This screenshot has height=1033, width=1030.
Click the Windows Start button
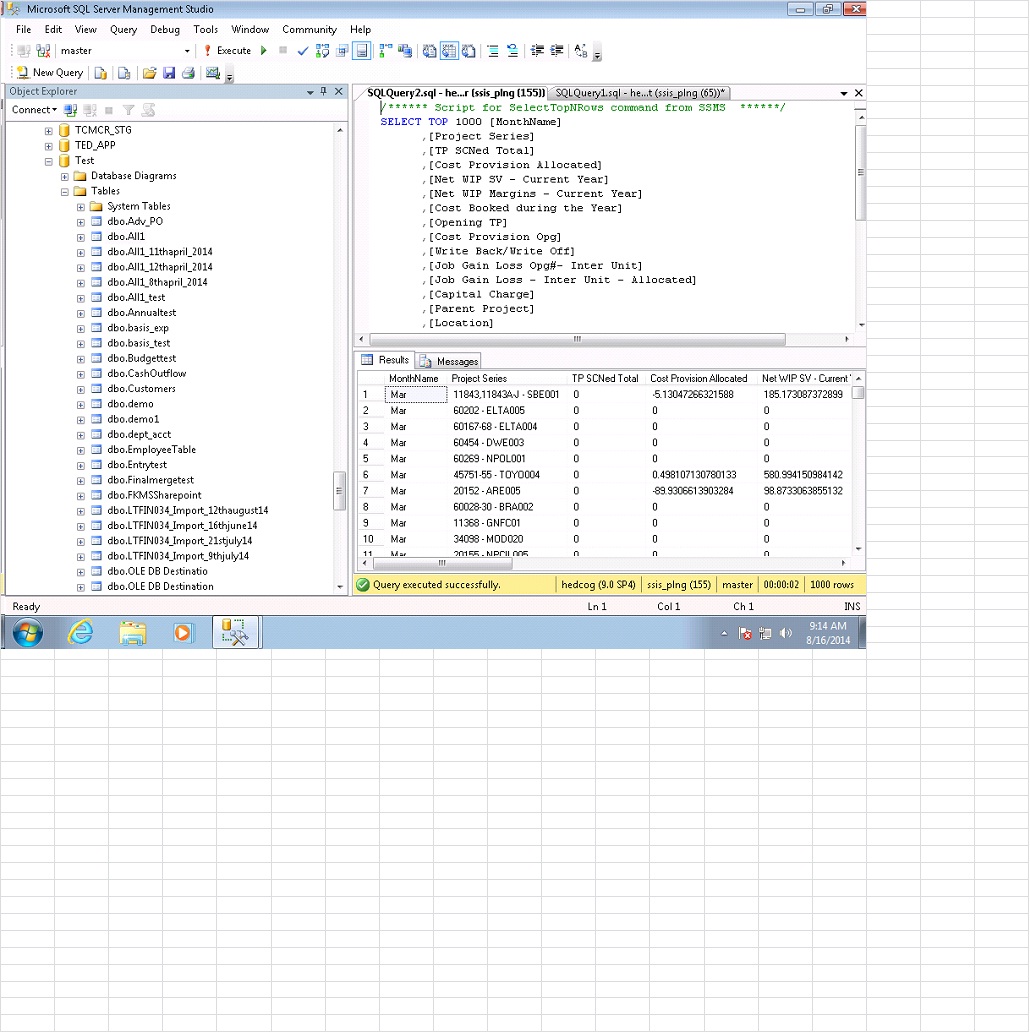click(x=28, y=632)
